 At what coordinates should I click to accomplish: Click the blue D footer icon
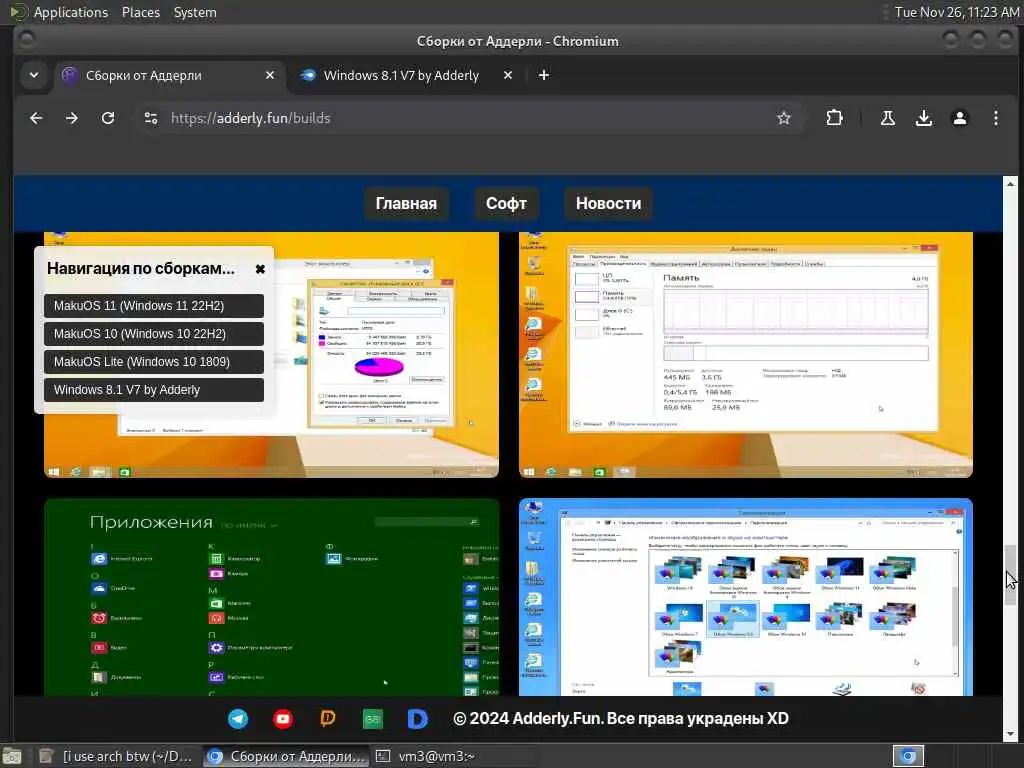417,719
